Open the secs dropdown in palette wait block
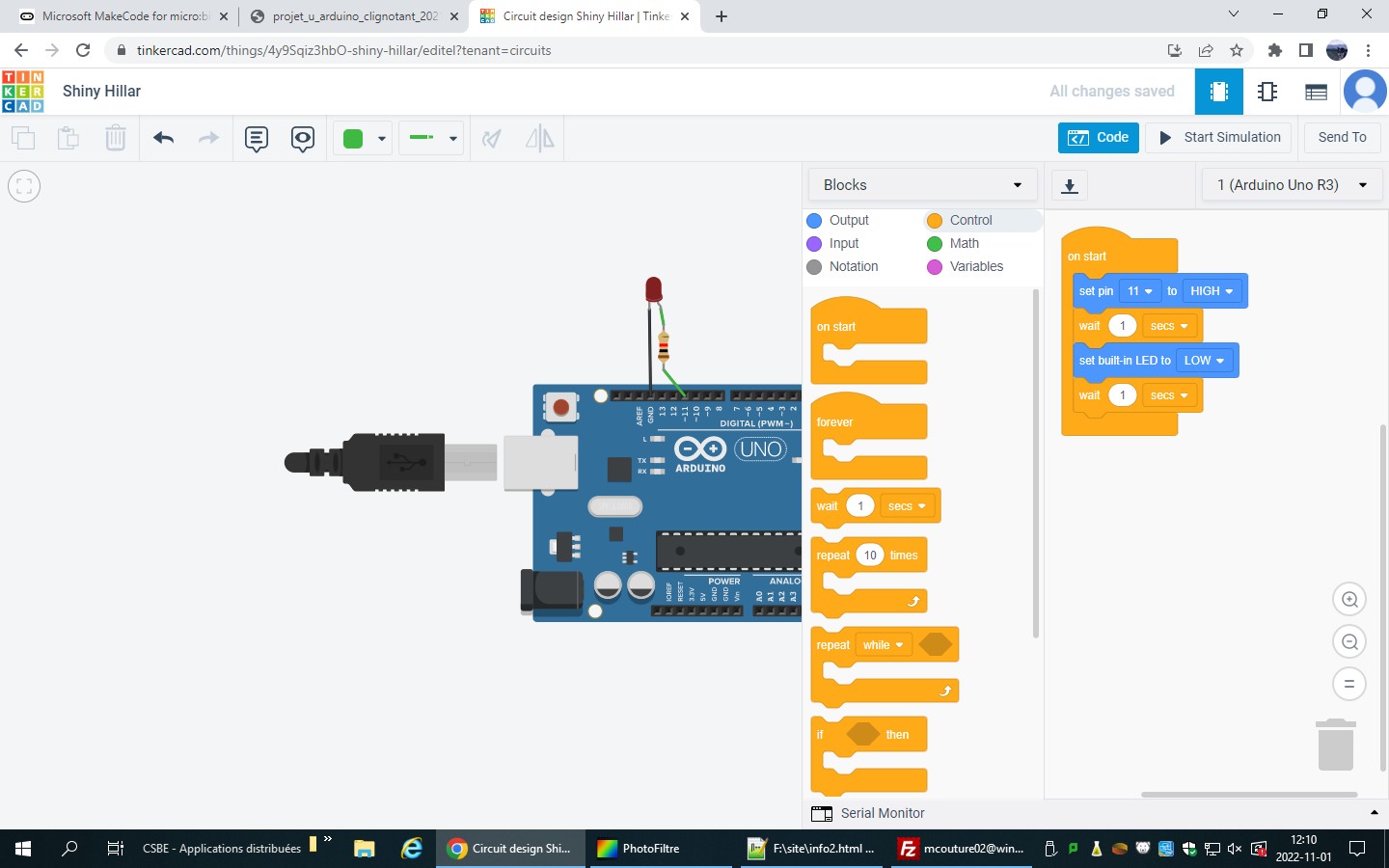Screen dimensions: 1389x868 (x=907, y=506)
